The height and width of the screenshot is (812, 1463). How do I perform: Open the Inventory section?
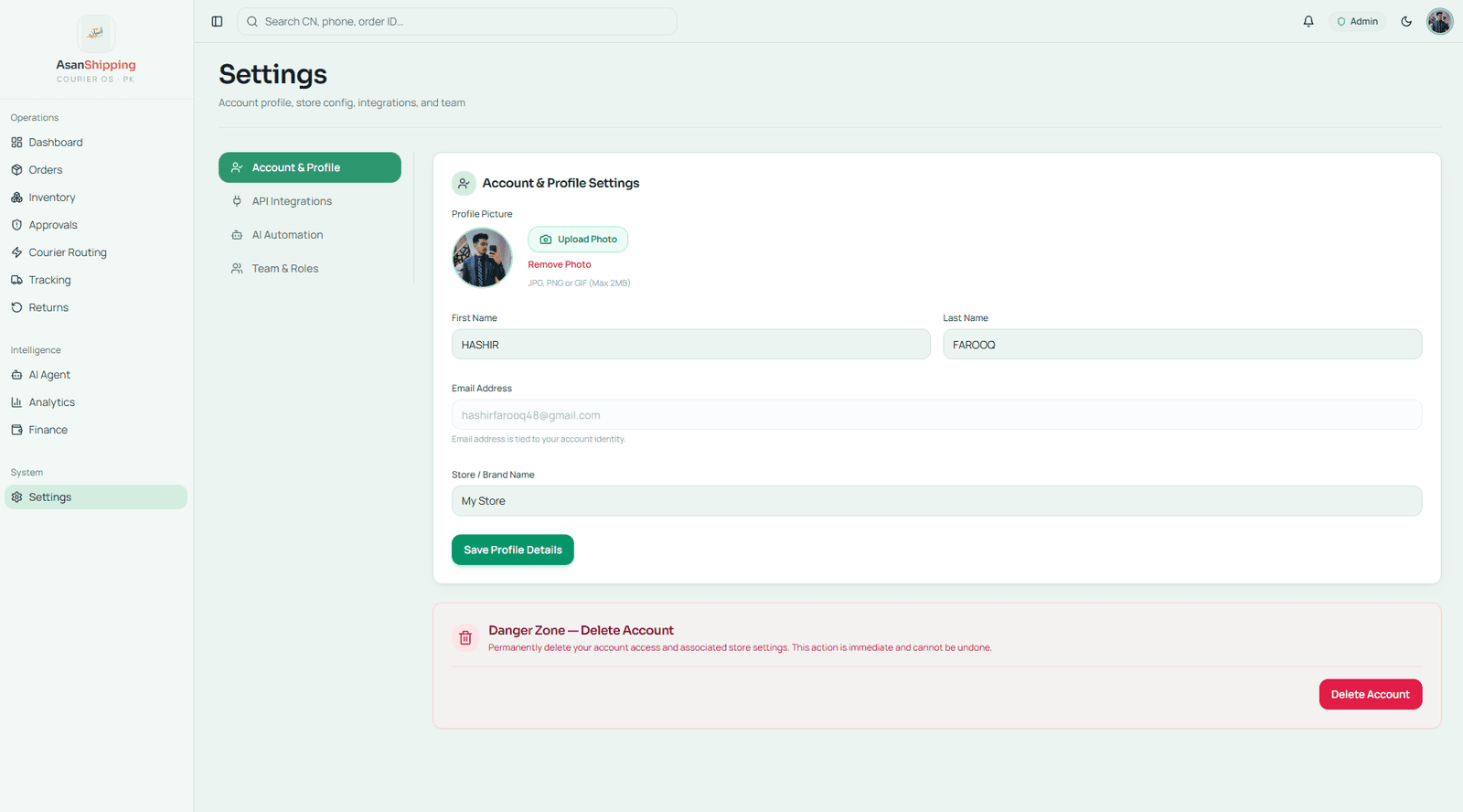[x=96, y=198]
